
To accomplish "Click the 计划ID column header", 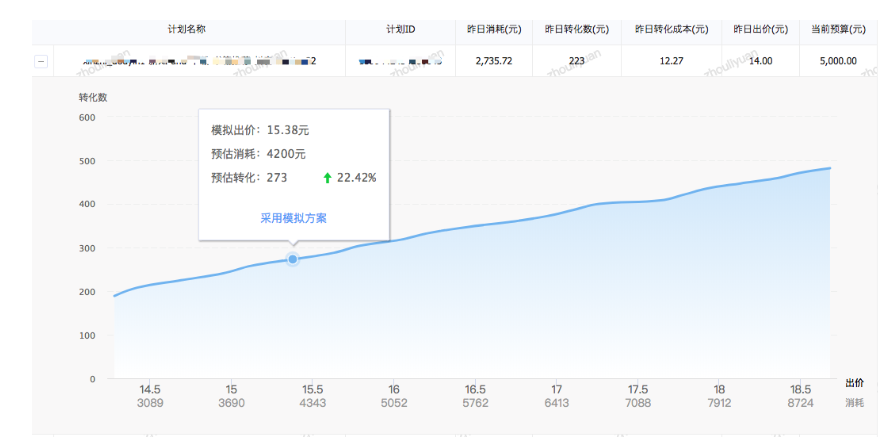I will coord(401,29).
